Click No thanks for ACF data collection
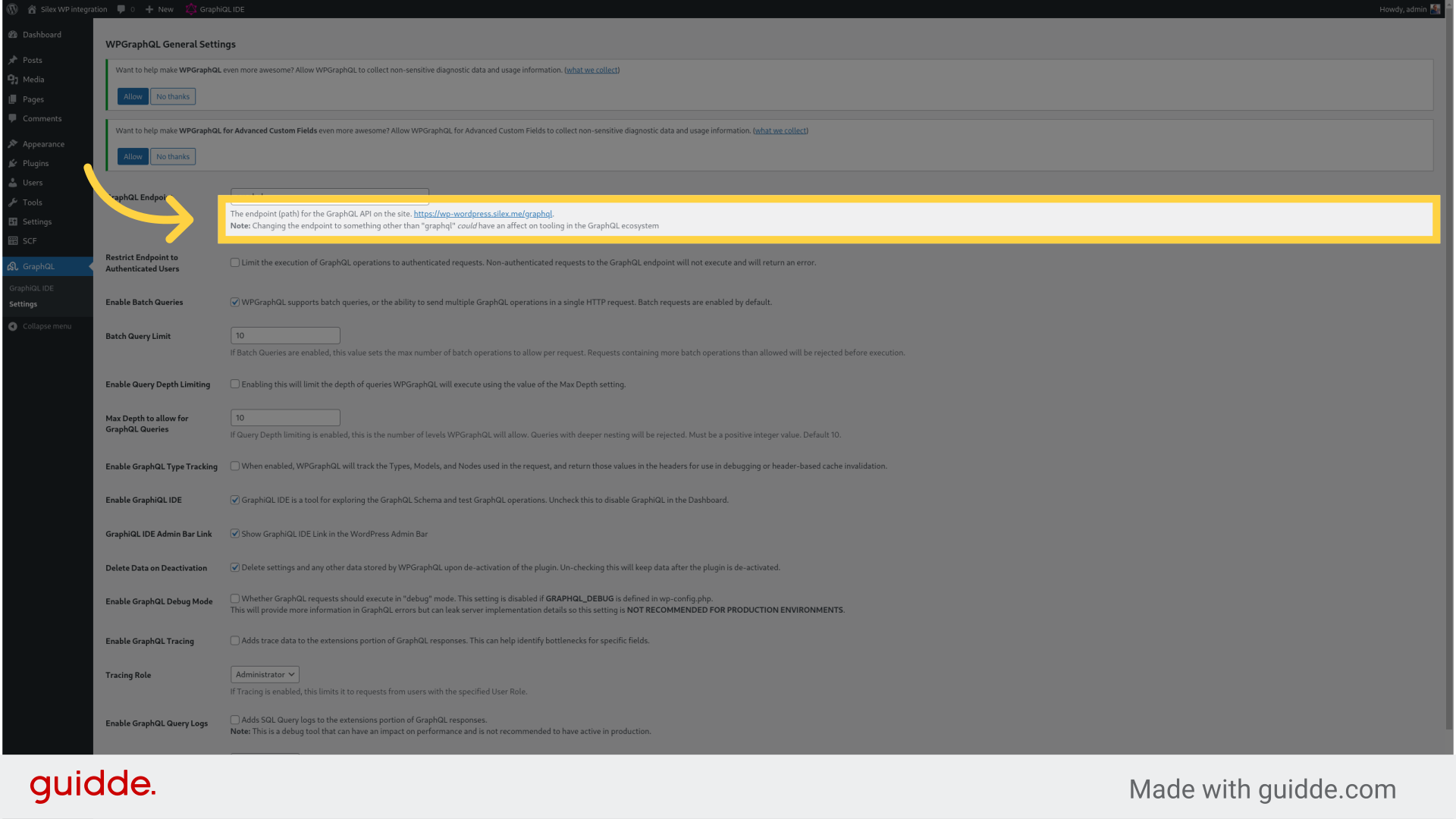The image size is (1456, 819). (x=172, y=156)
